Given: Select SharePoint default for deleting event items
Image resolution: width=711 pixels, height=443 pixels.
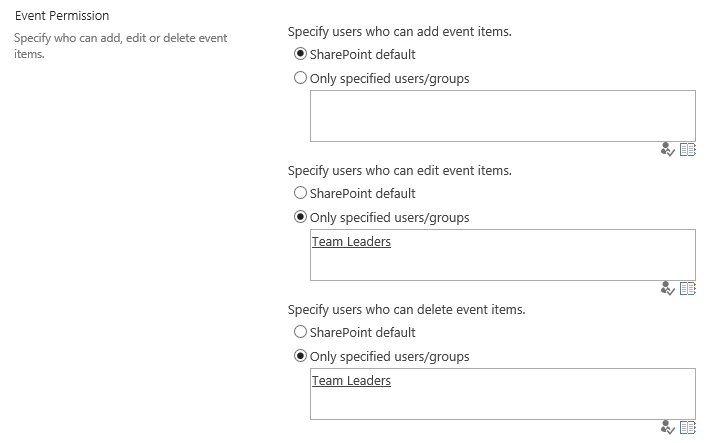Looking at the screenshot, I should (301, 332).
